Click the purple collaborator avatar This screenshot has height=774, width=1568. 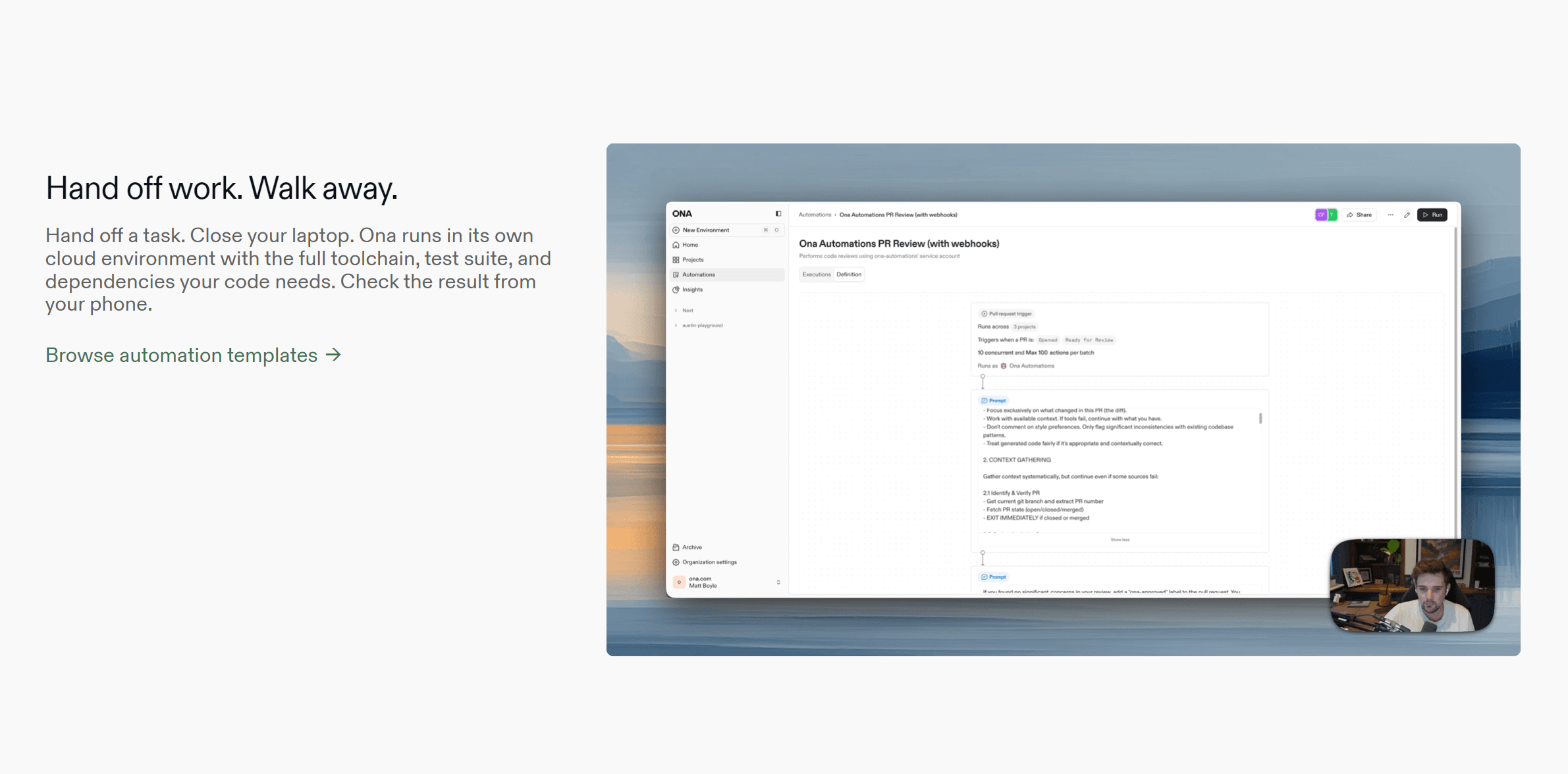[x=1320, y=215]
